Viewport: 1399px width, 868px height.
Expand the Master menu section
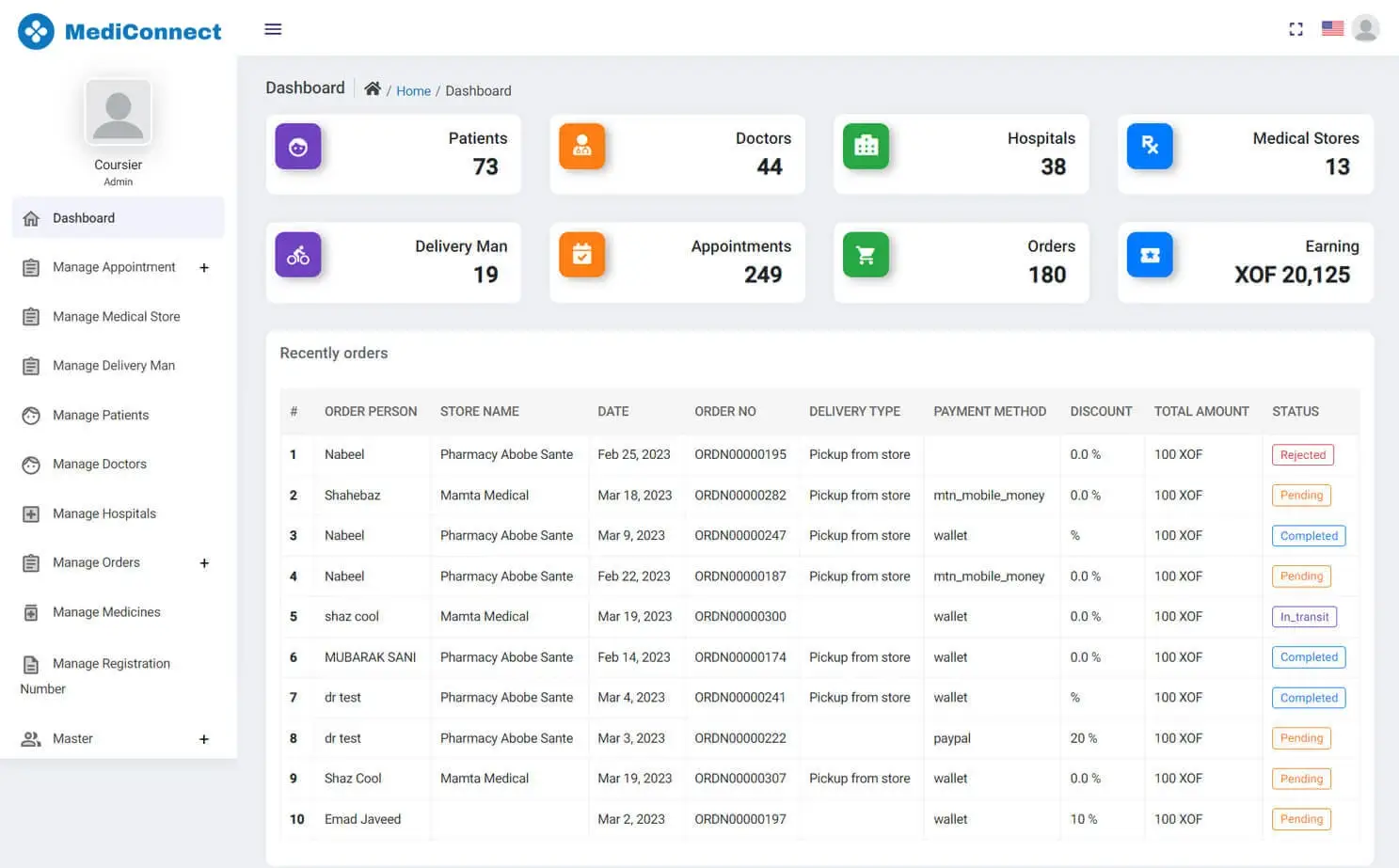pyautogui.click(x=204, y=739)
